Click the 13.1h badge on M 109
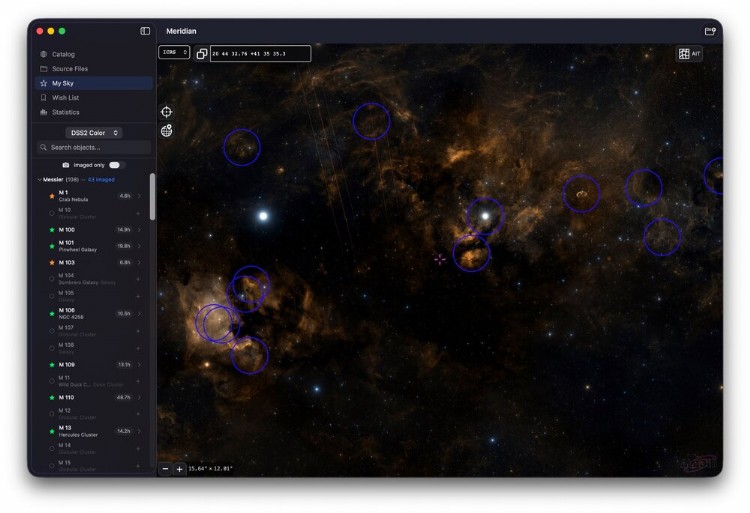The image size is (750, 513). click(123, 365)
